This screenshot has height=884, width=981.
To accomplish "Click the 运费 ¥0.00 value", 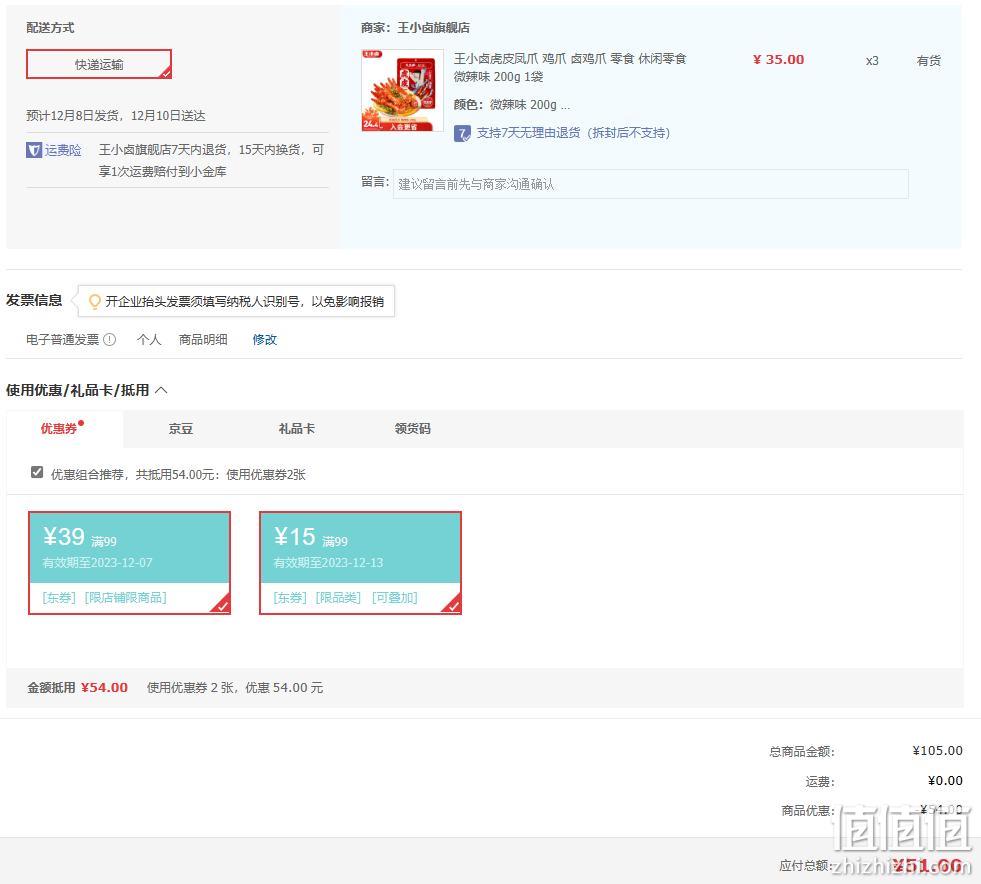I will 945,781.
